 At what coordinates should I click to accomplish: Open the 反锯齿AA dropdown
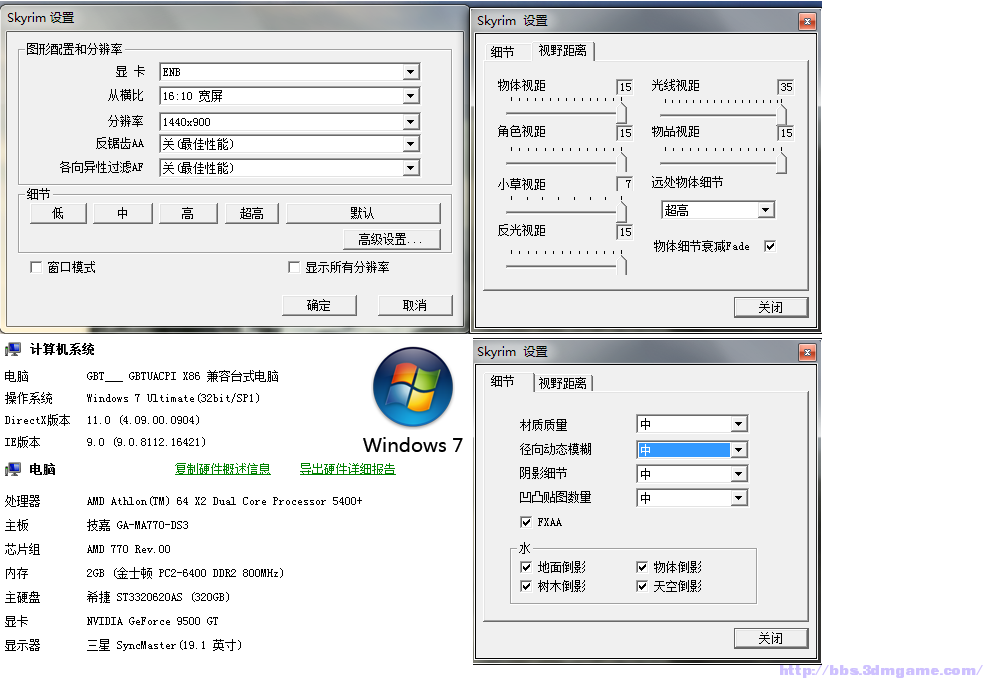pyautogui.click(x=289, y=144)
